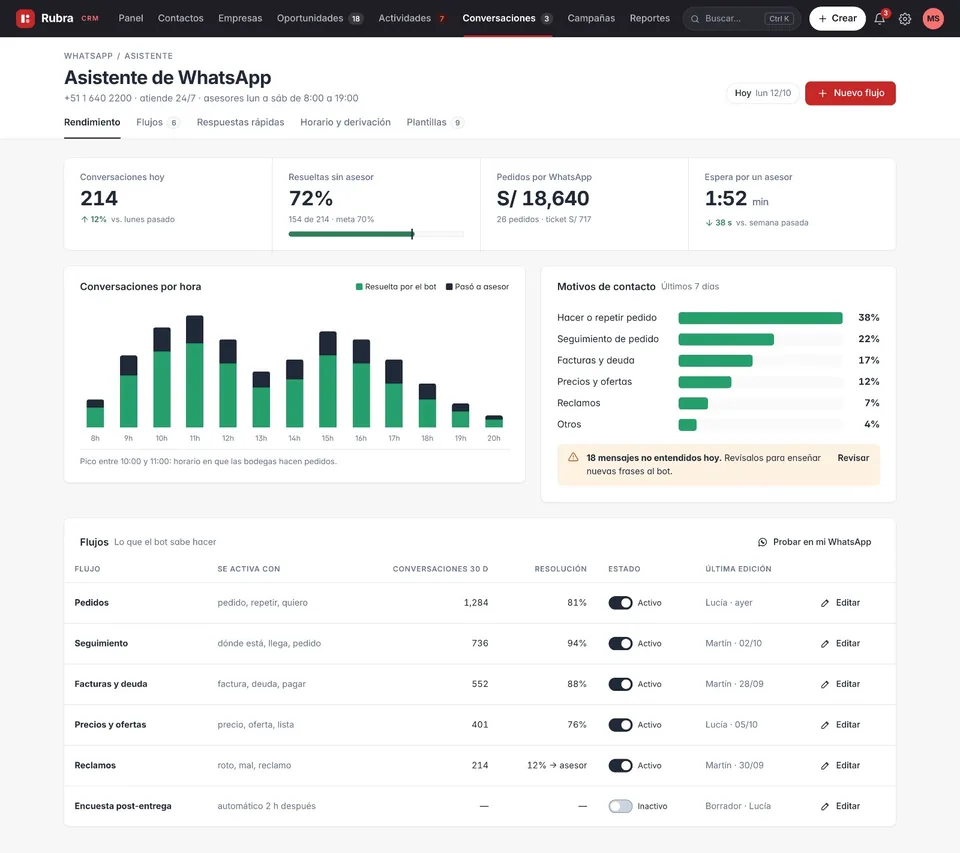Enable the Encuesta post-entrega toggle
This screenshot has height=853, width=960.
click(620, 806)
